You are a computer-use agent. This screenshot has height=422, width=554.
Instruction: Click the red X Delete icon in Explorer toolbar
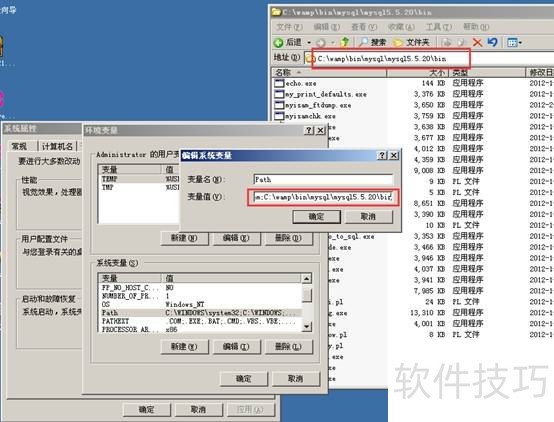coord(477,43)
